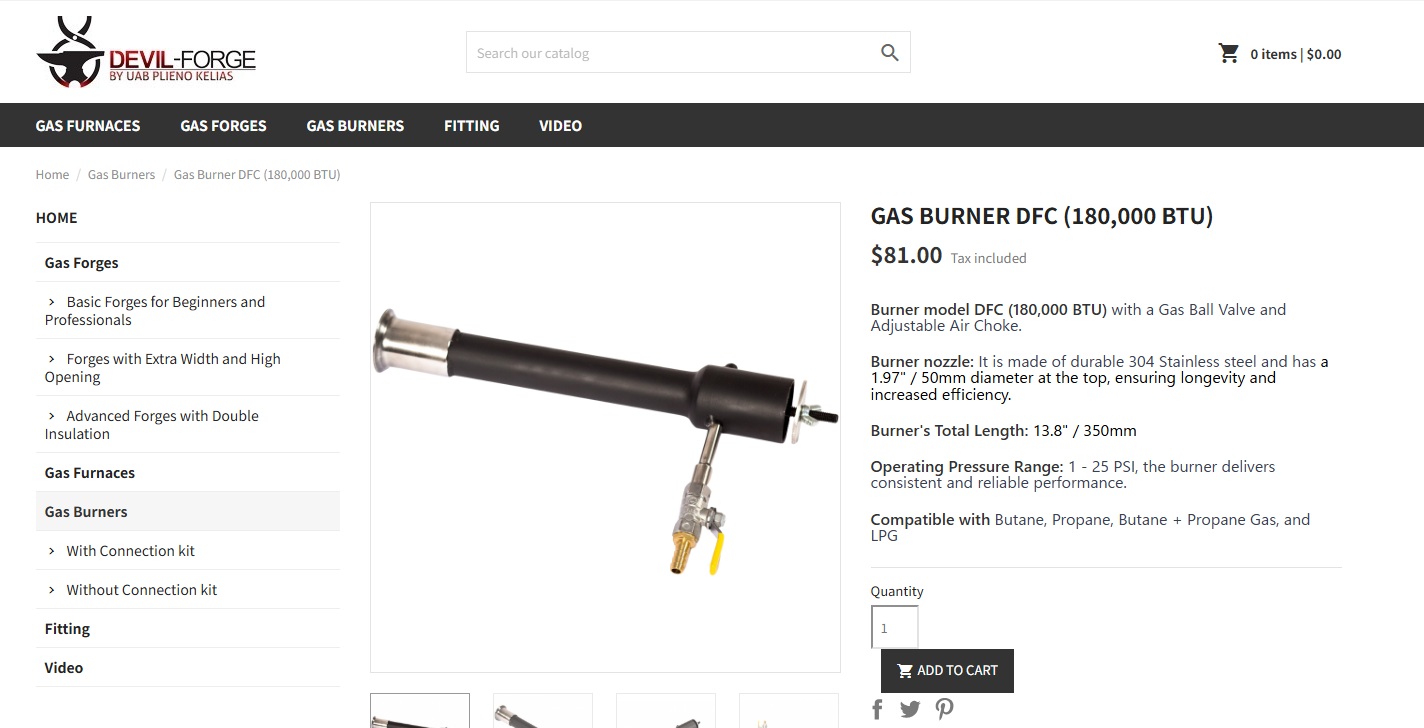Viewport: 1424px width, 728px height.
Task: Expand Forges with Extra Width chevron
Action: click(x=52, y=358)
